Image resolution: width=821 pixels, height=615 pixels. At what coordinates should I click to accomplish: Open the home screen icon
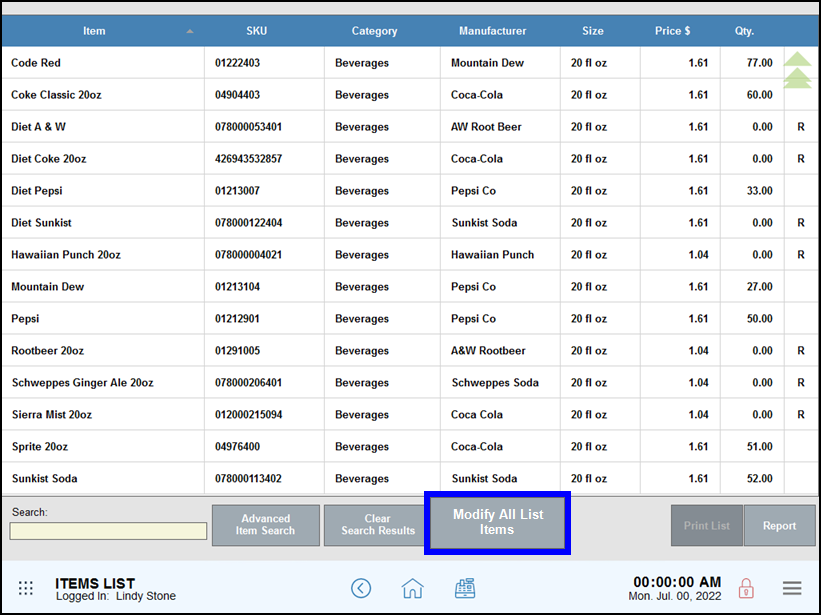pos(413,588)
